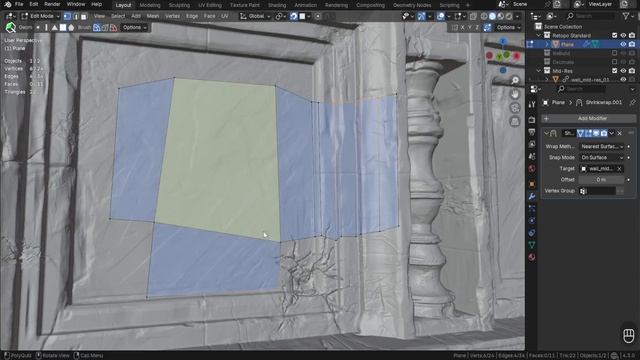
Task: Disable Plane object in renders
Action: tap(632, 44)
